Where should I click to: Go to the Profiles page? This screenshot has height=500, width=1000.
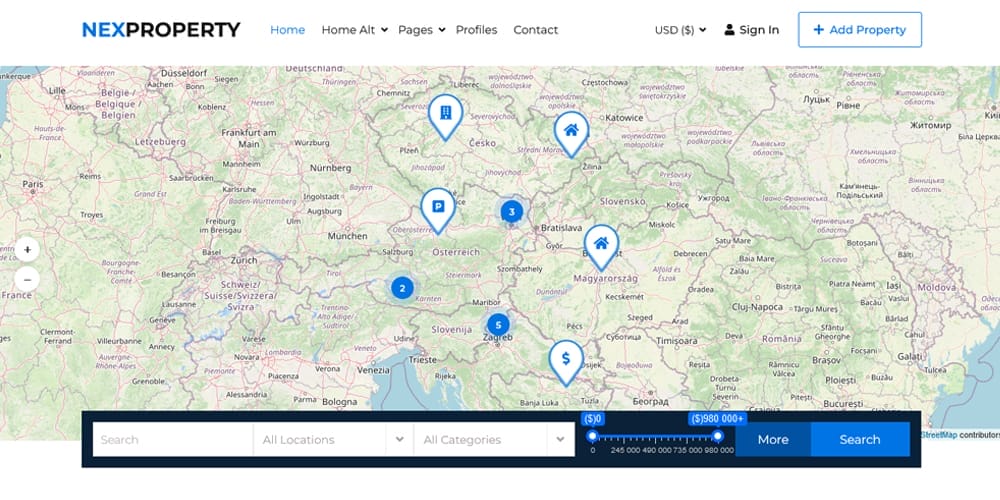[476, 30]
